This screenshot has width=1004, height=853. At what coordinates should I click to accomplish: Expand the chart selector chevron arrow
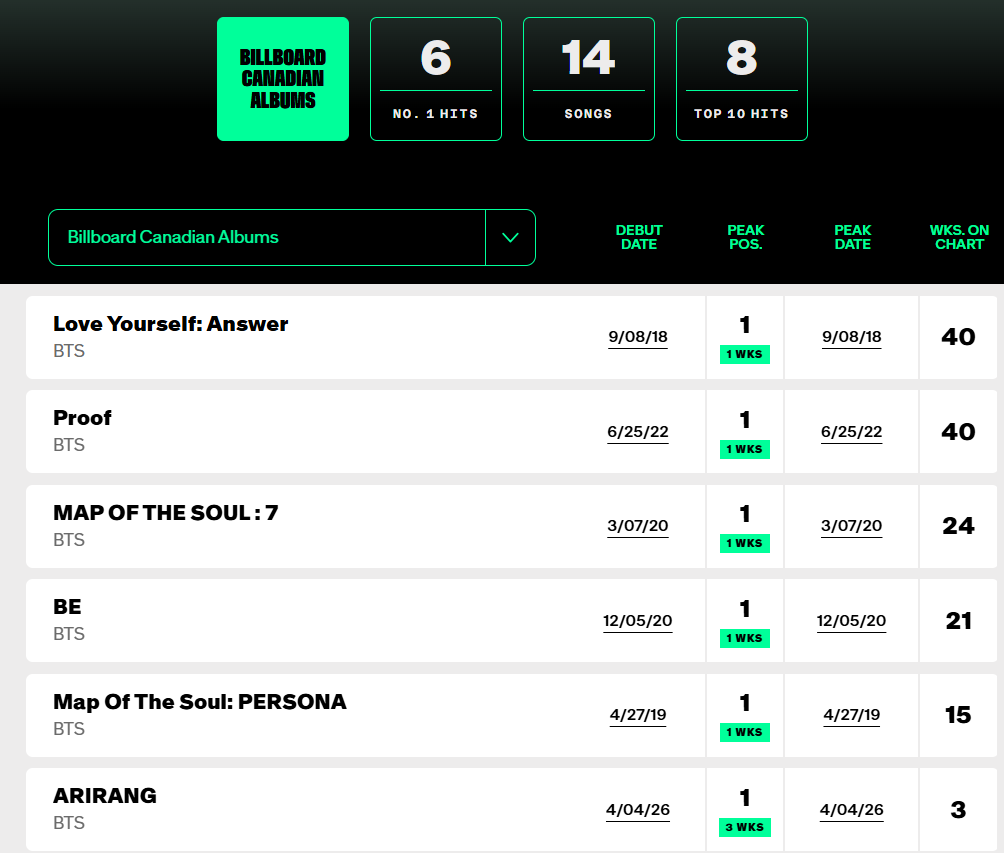point(510,238)
